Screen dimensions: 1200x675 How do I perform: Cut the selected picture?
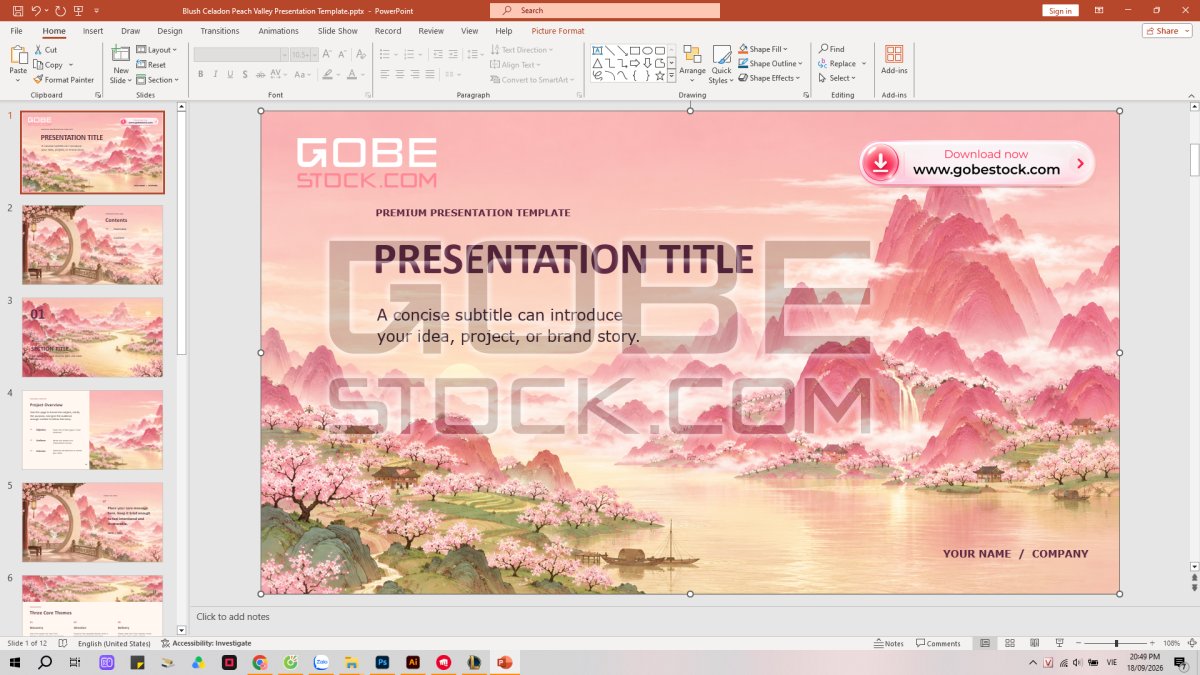click(45, 49)
